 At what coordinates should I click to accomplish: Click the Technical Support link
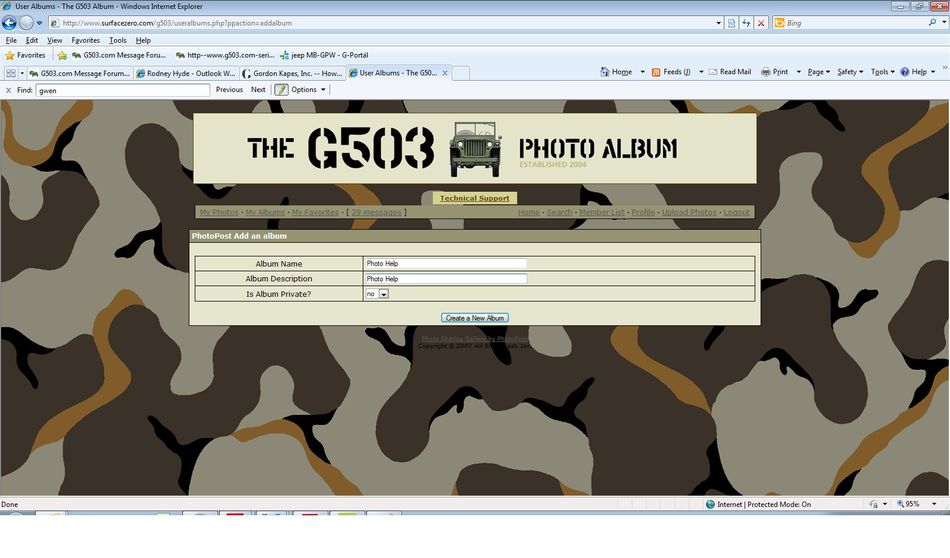474,198
